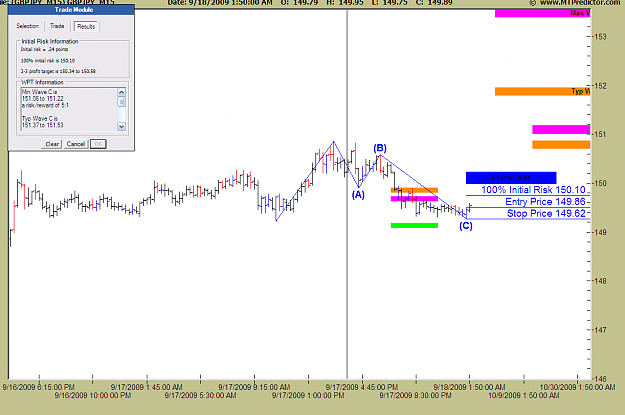Click the (C) wave label
The height and width of the screenshot is (415, 625).
(466, 226)
